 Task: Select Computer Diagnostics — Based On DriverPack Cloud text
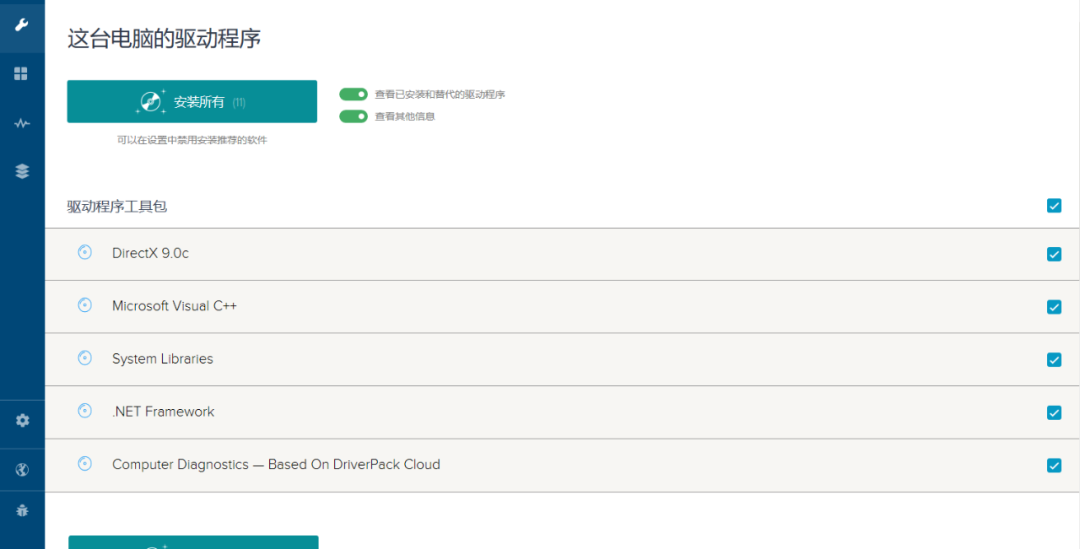click(276, 465)
